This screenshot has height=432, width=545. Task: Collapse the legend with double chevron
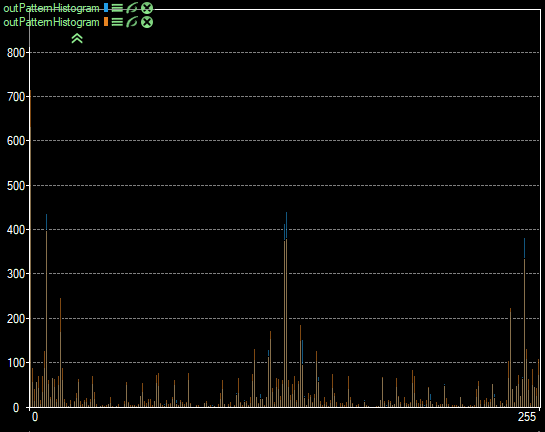tap(77, 38)
